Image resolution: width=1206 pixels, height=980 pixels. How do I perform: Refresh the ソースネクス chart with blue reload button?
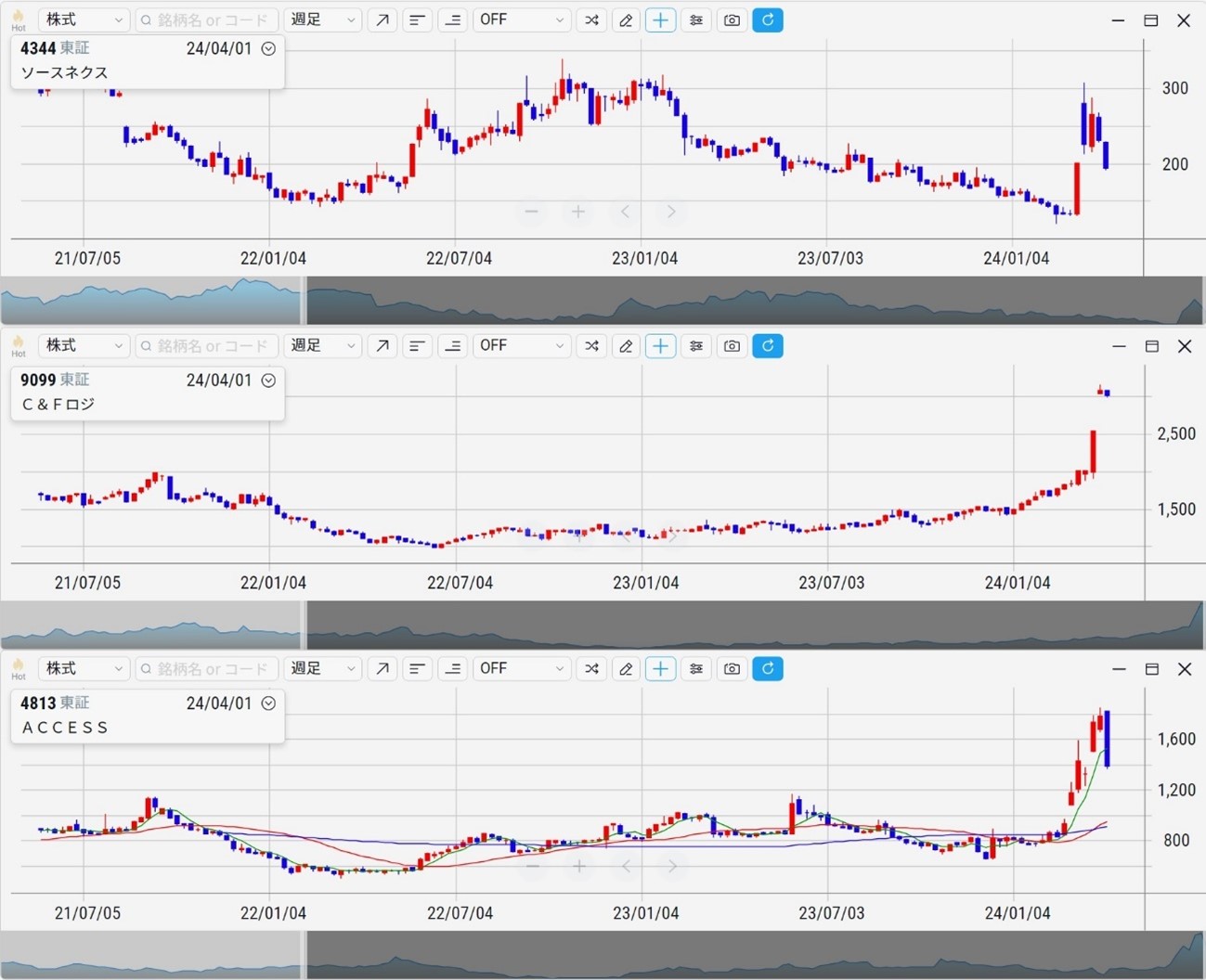click(767, 20)
